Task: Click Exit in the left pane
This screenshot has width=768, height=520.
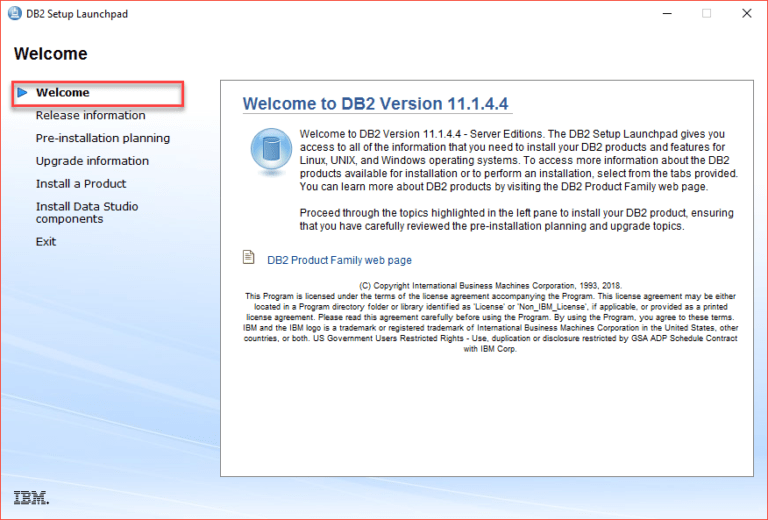Action: coord(46,242)
